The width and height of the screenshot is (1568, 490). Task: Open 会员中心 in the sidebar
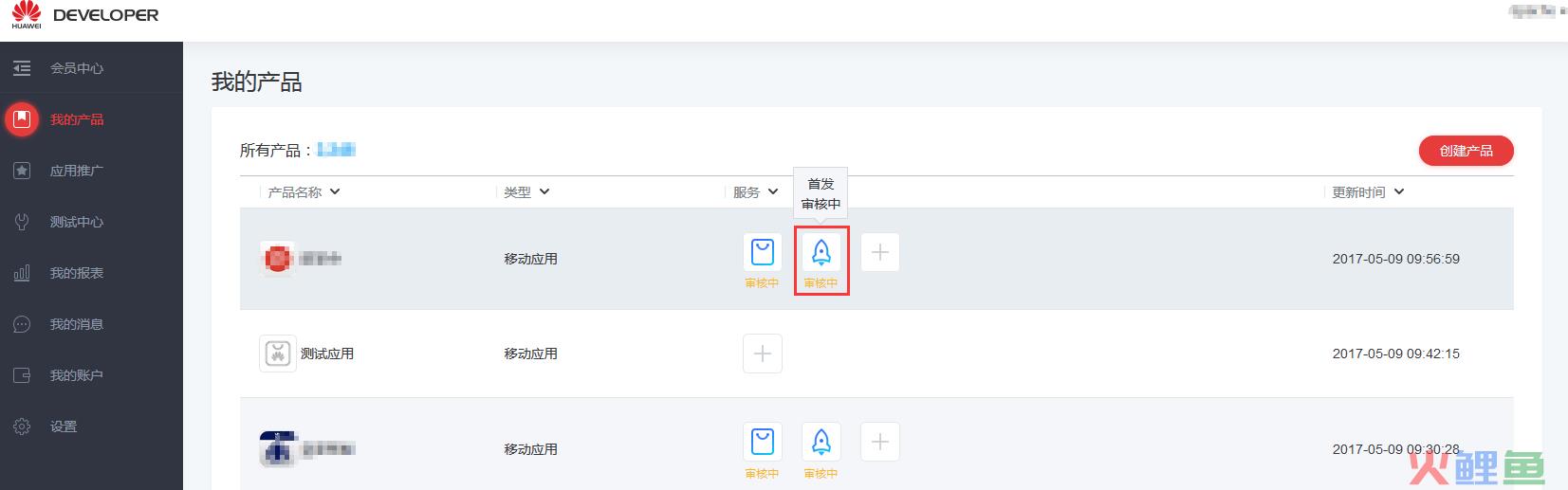[x=77, y=68]
